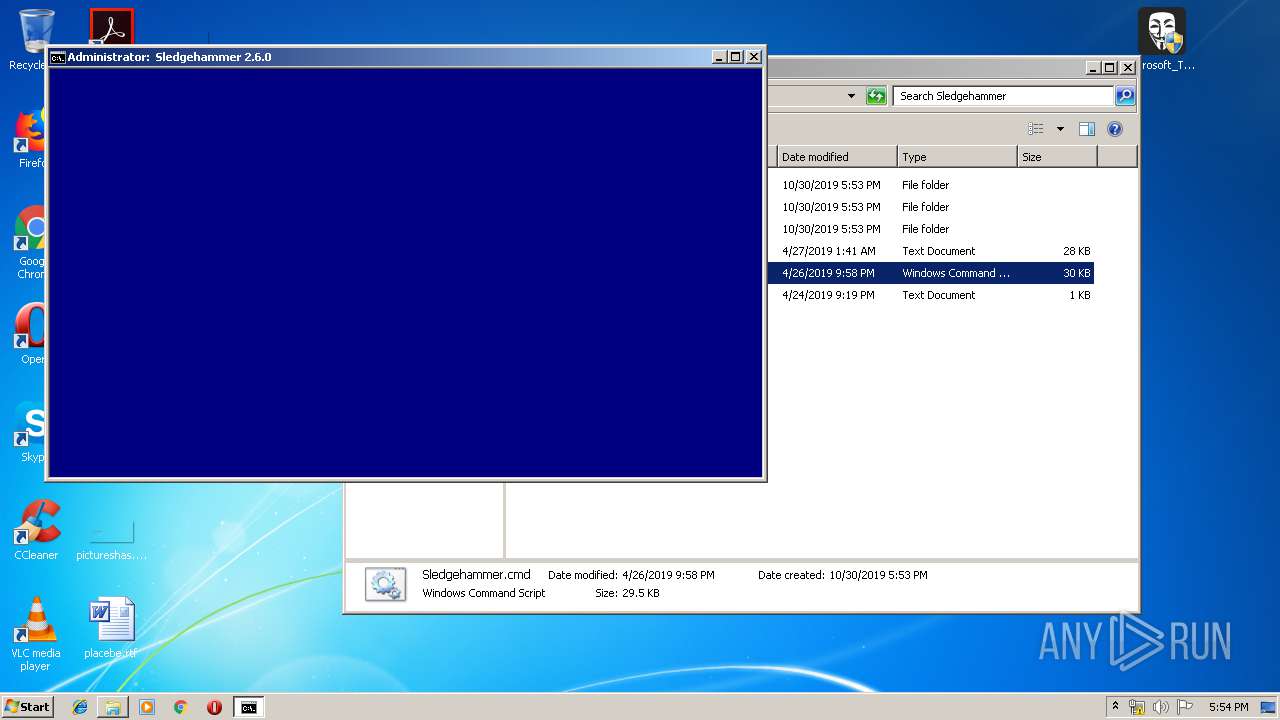This screenshot has height=720, width=1280.
Task: Launch Firefox from the desktop
Action: 31,140
